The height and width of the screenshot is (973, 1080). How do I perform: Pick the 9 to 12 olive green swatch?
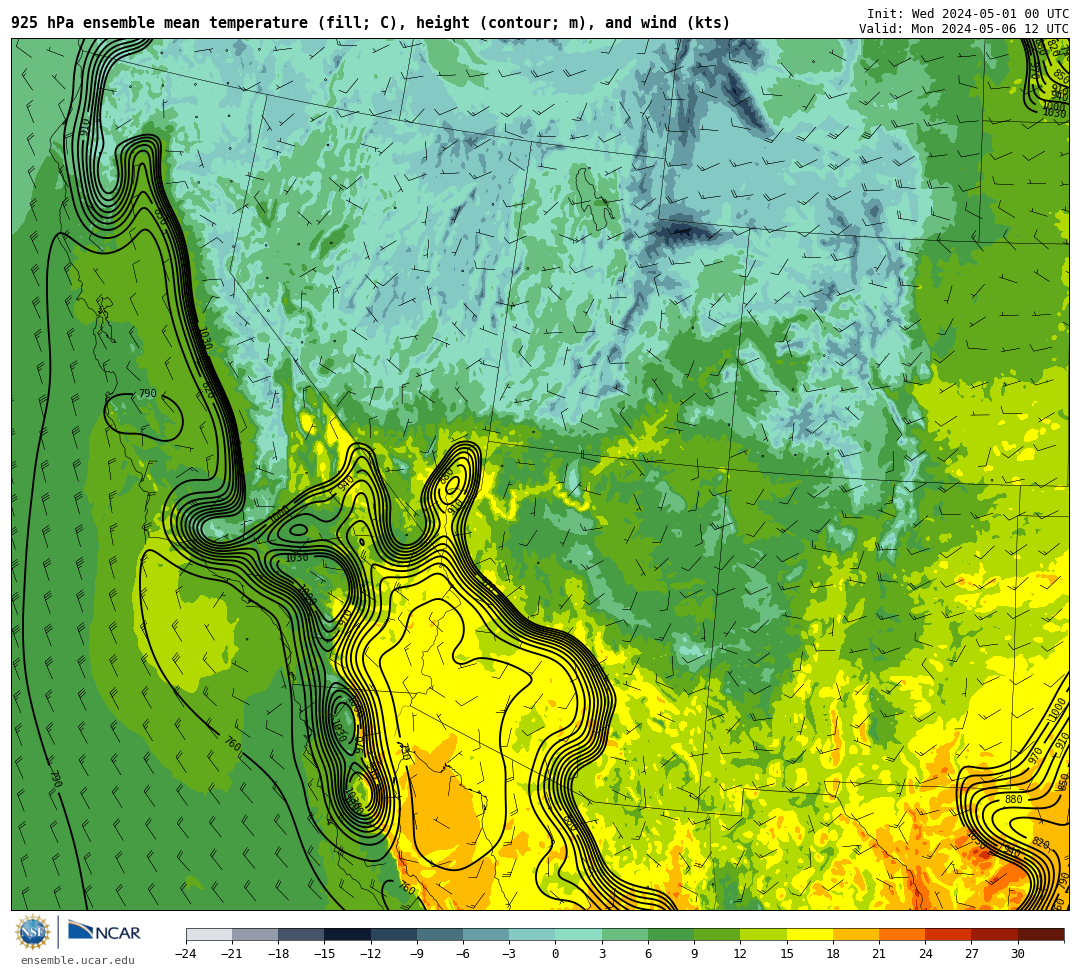(718, 934)
